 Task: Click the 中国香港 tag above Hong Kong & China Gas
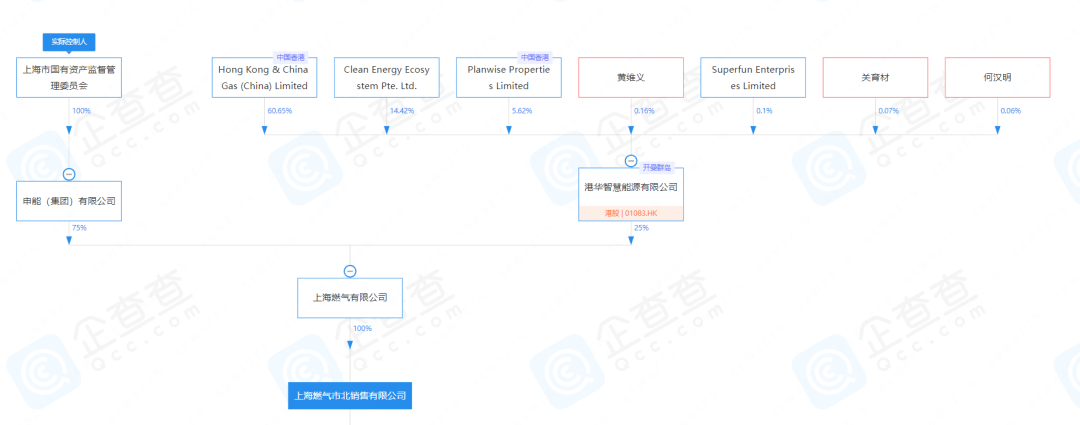coord(291,57)
